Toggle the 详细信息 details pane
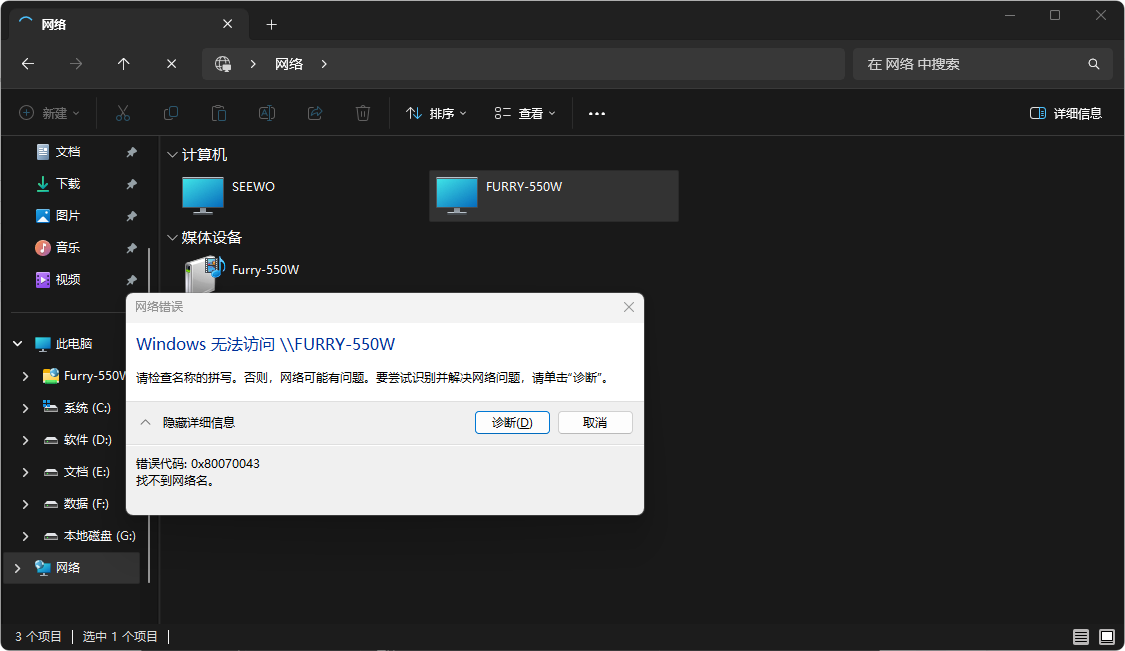The width and height of the screenshot is (1125, 651). tap(1065, 113)
